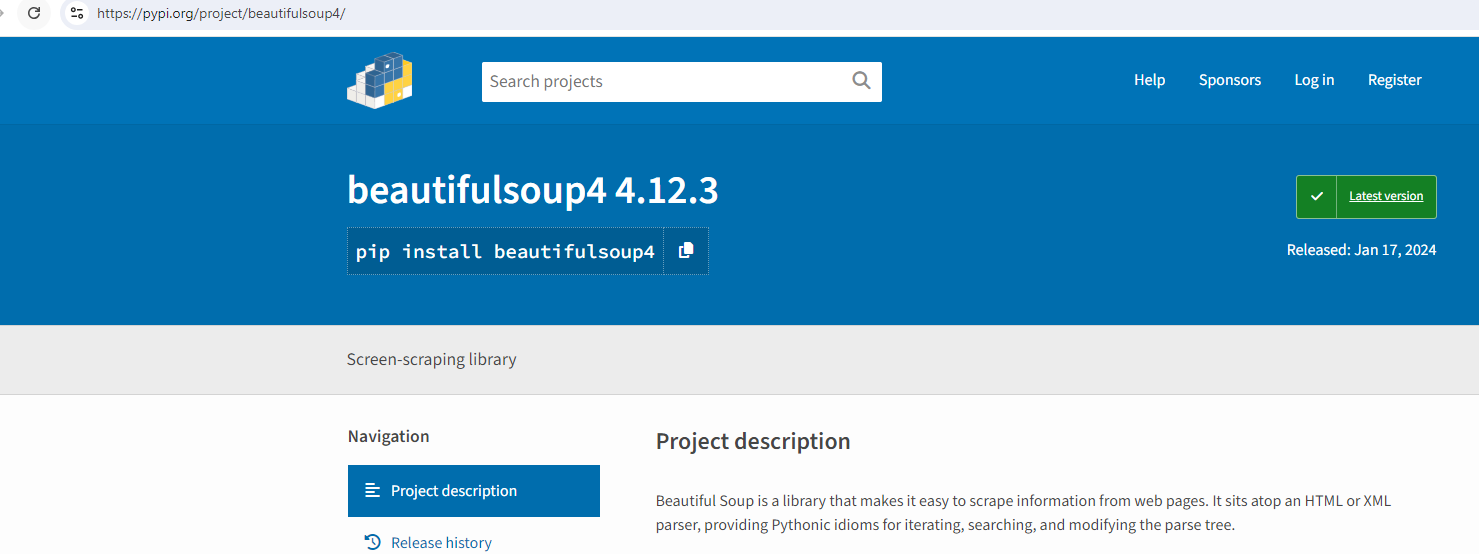The image size is (1479, 554).
Task: Open the site information icon in the address bar
Action: click(x=76, y=13)
